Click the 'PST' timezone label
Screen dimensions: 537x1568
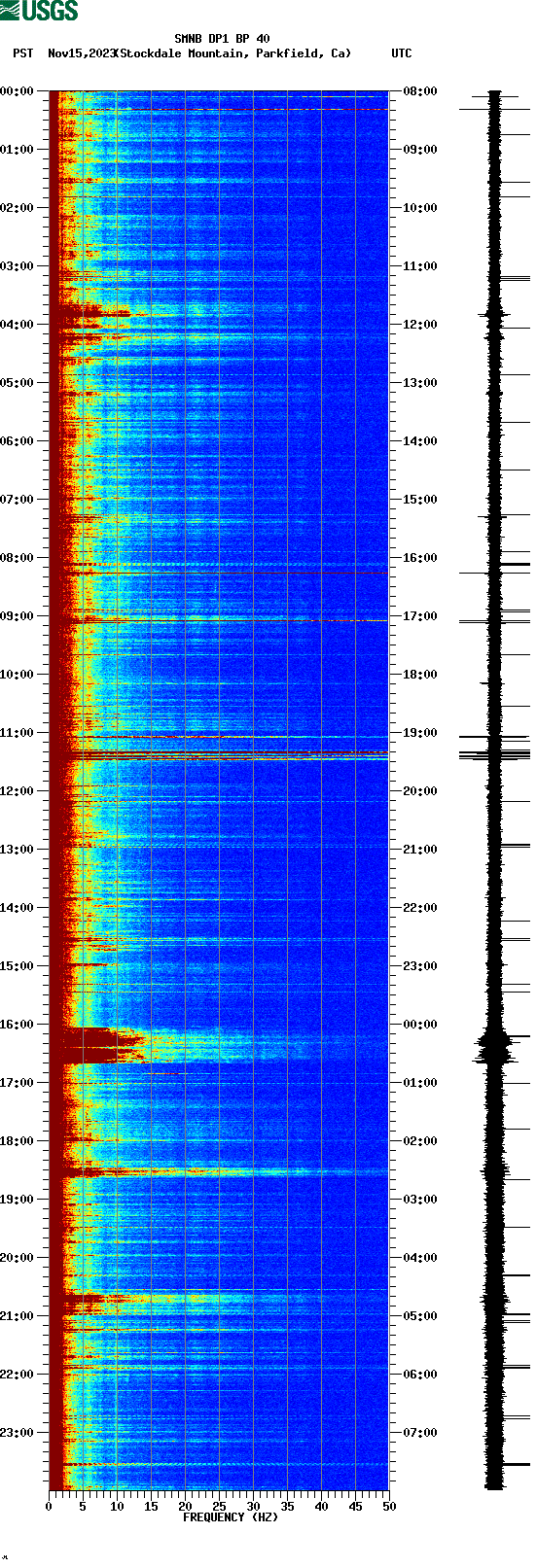pyautogui.click(x=22, y=53)
